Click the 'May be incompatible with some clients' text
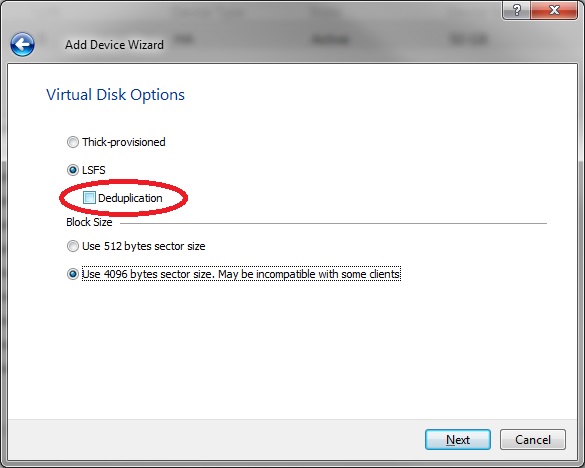This screenshot has width=585, height=468. coord(309,274)
